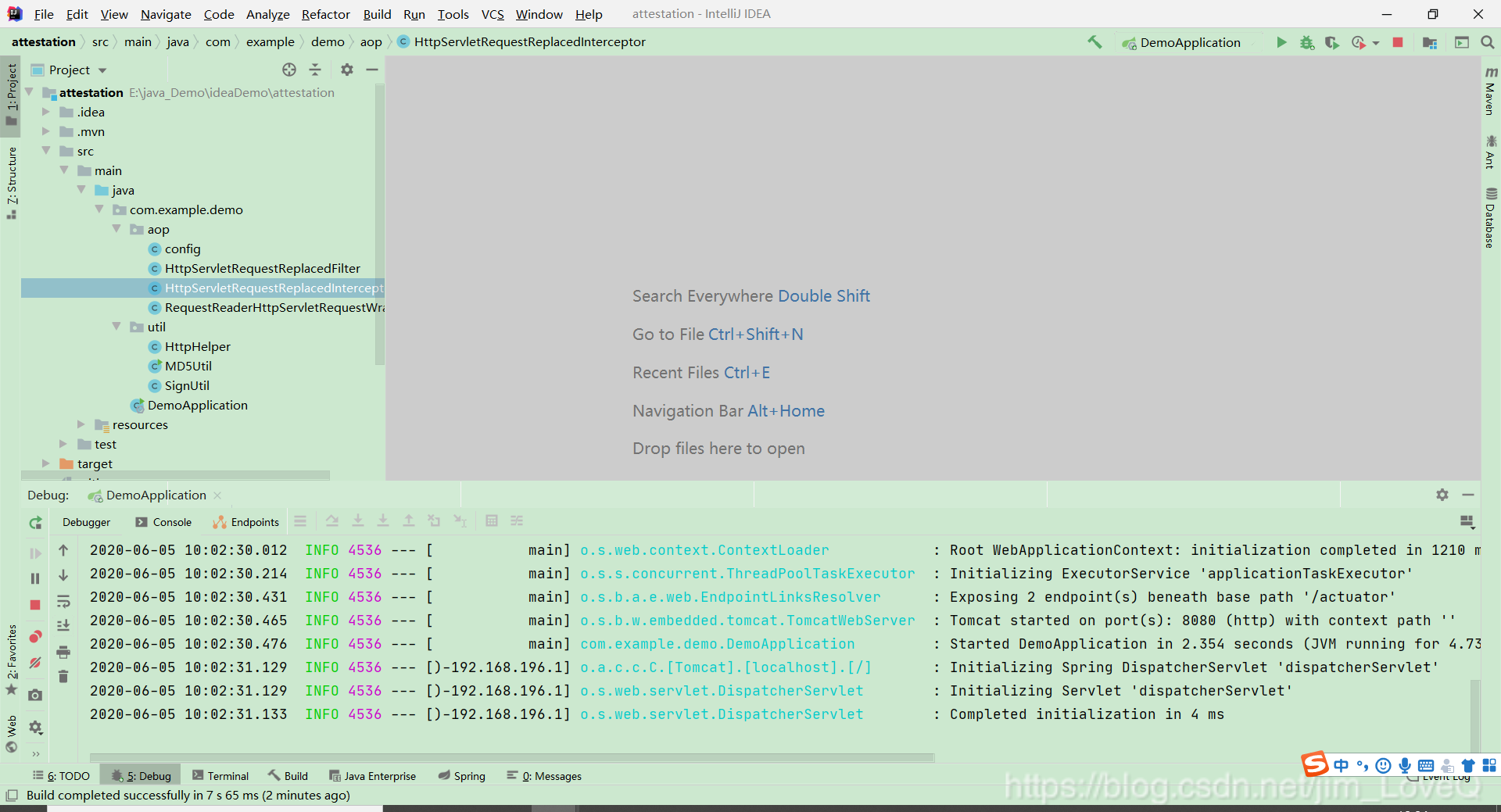Expand the target folder
1501x812 pixels.
coord(46,463)
